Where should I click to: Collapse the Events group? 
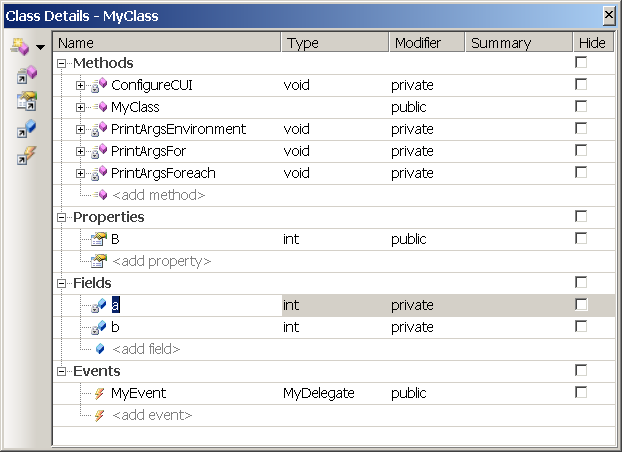[x=61, y=371]
